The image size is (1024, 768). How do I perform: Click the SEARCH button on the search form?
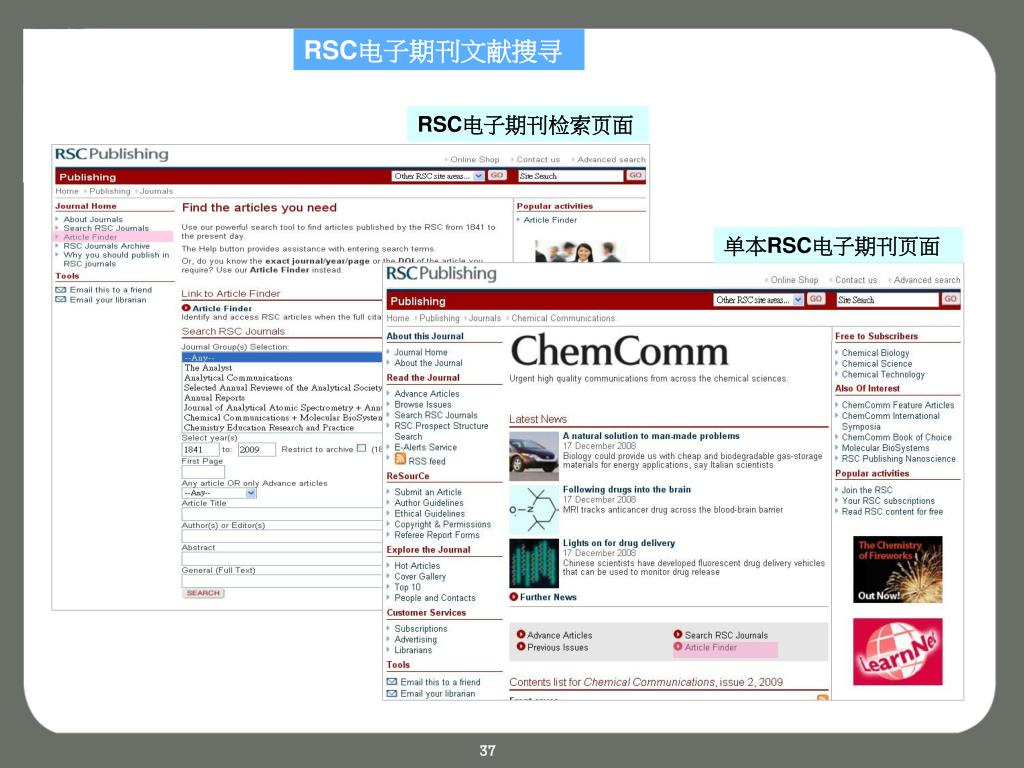tap(203, 593)
